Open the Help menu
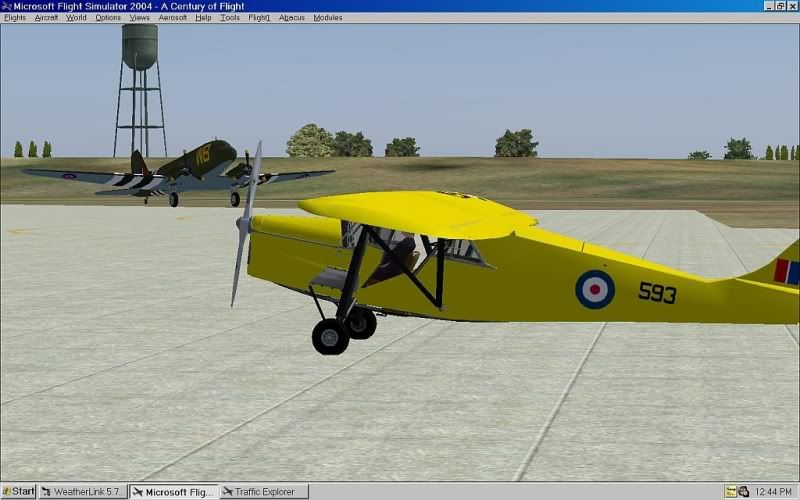 pyautogui.click(x=203, y=18)
